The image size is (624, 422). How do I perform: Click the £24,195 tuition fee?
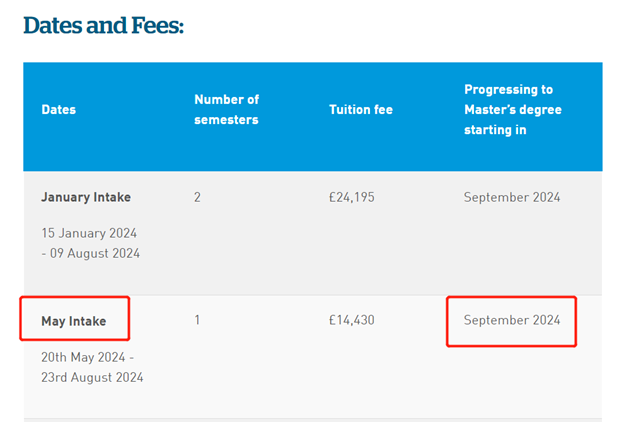click(352, 197)
